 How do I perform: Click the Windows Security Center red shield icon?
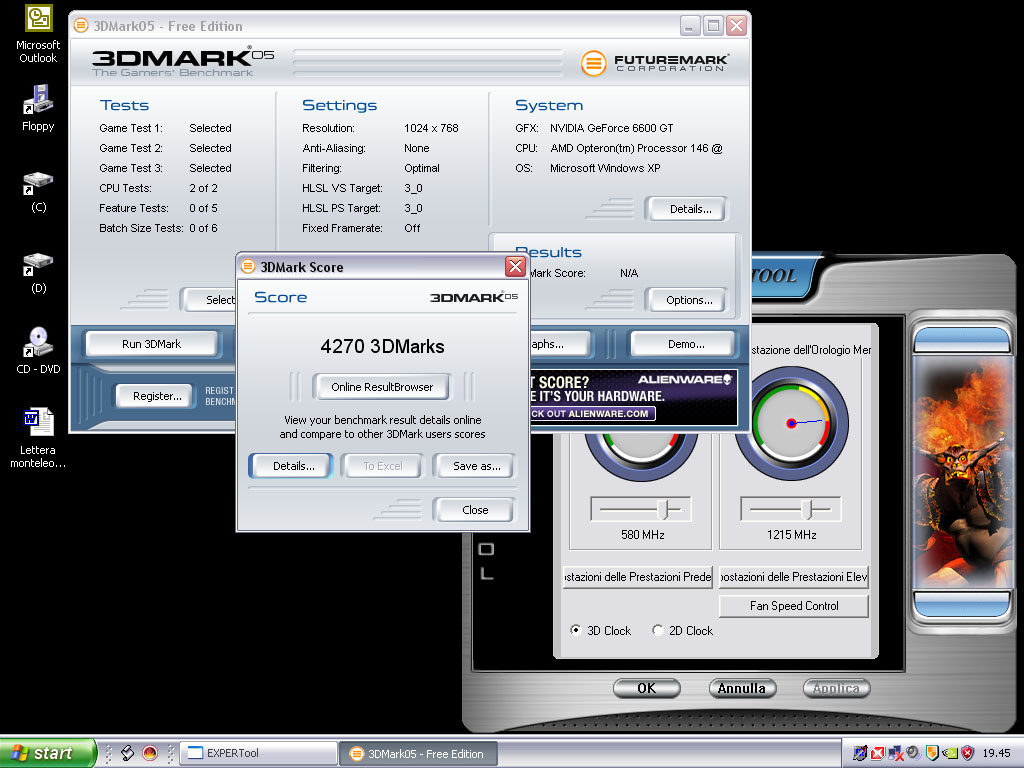pos(968,753)
